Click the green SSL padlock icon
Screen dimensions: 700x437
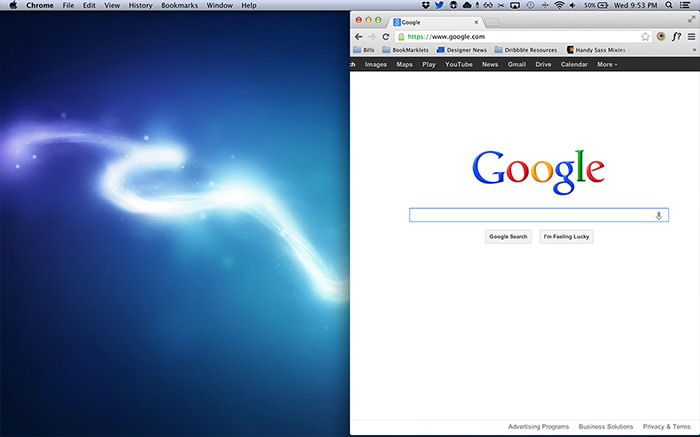(401, 37)
